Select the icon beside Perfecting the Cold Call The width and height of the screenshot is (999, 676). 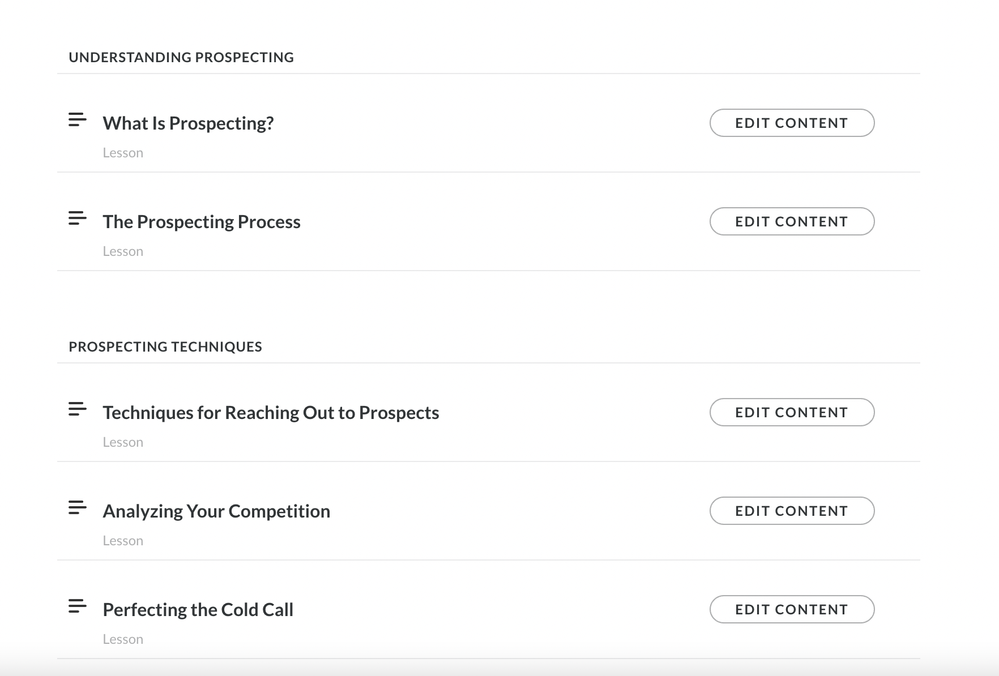coord(77,606)
